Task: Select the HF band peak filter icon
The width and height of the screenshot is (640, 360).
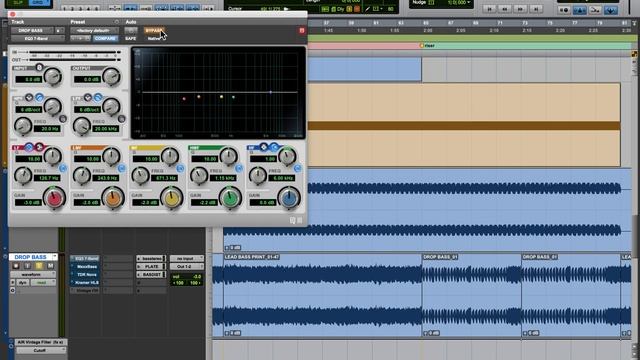Action: click(x=264, y=147)
